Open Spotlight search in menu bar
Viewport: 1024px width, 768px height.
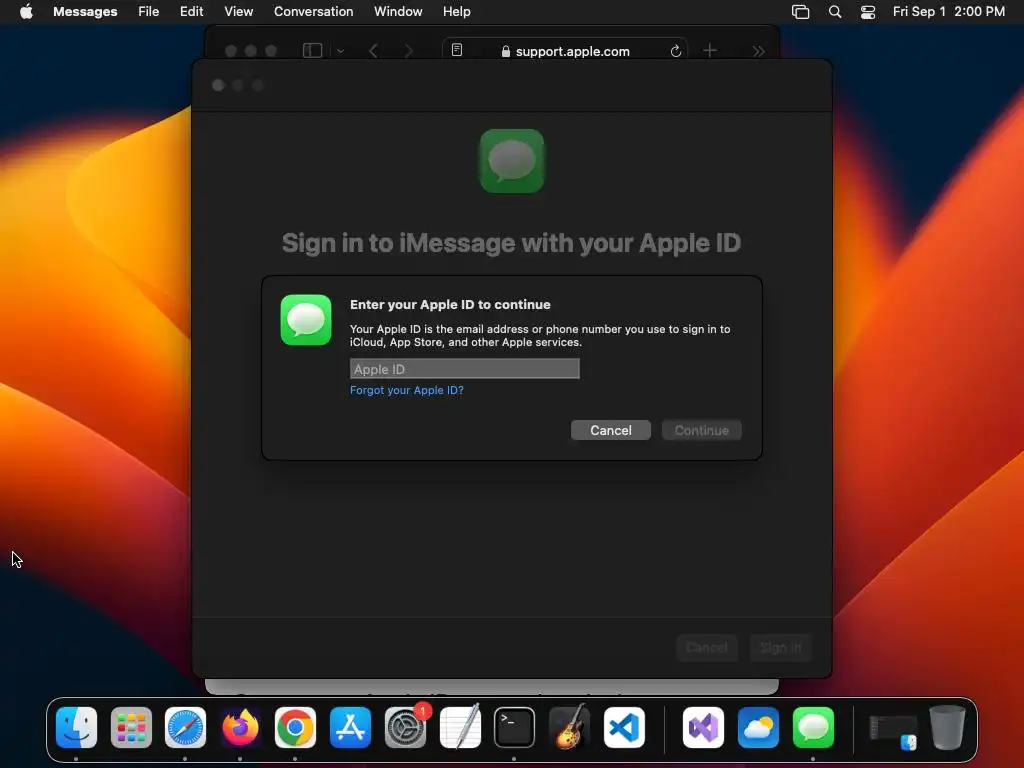coord(835,12)
